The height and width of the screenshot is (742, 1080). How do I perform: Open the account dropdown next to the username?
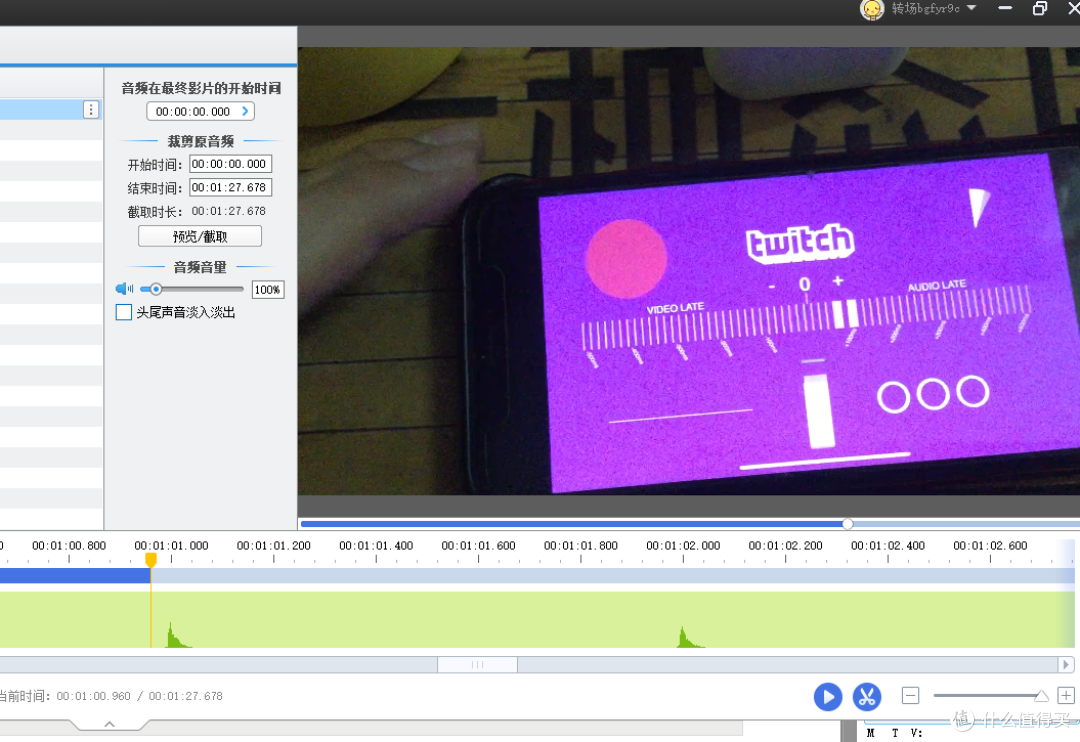click(971, 8)
